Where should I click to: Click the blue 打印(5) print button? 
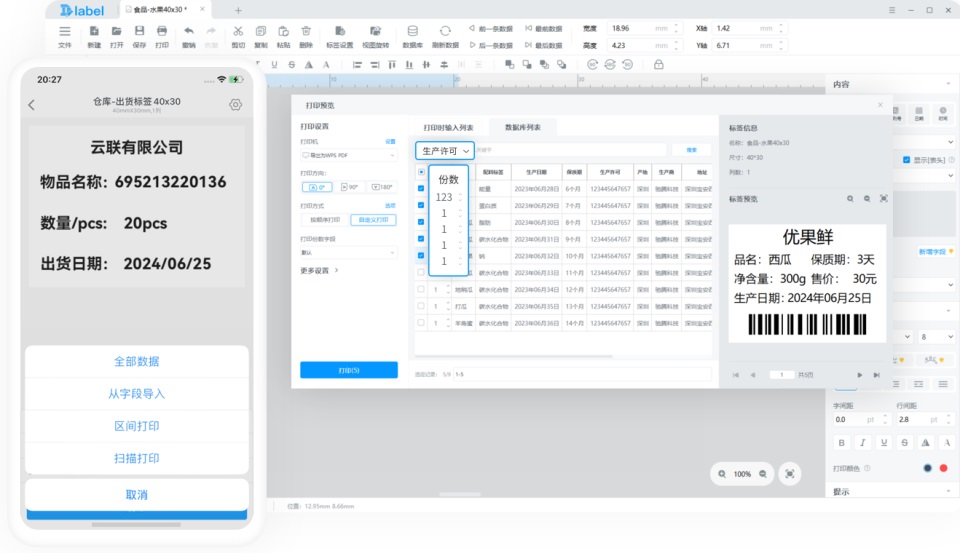pos(348,370)
